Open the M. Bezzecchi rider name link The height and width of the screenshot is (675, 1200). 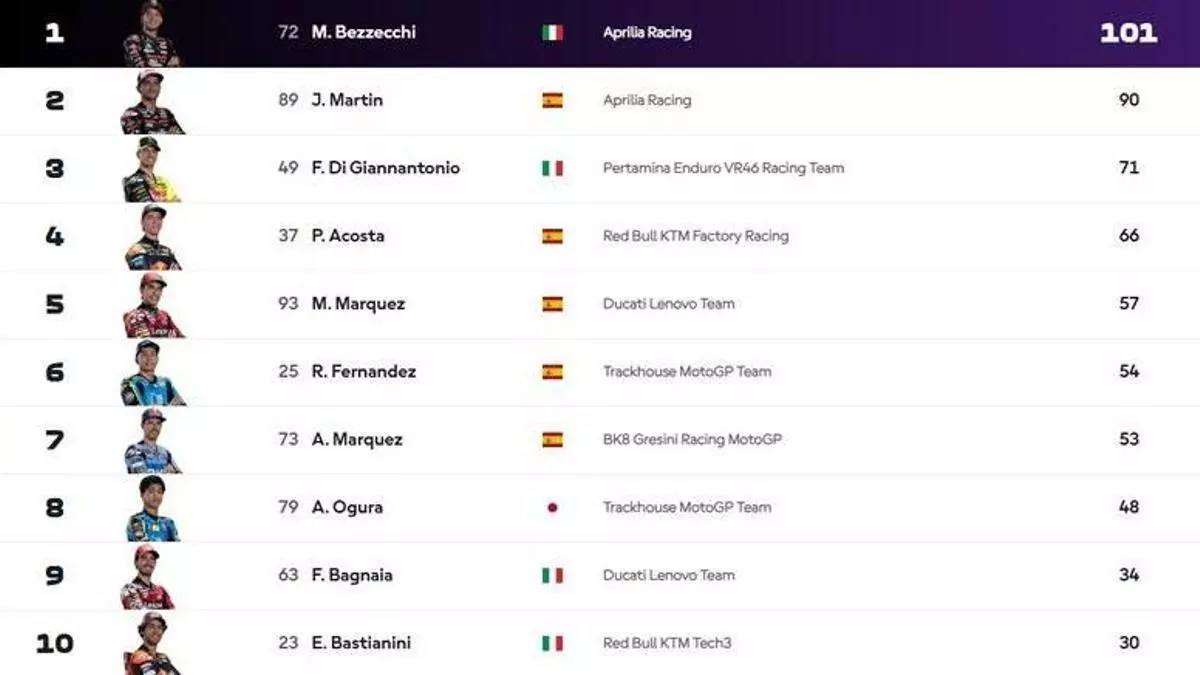[363, 32]
